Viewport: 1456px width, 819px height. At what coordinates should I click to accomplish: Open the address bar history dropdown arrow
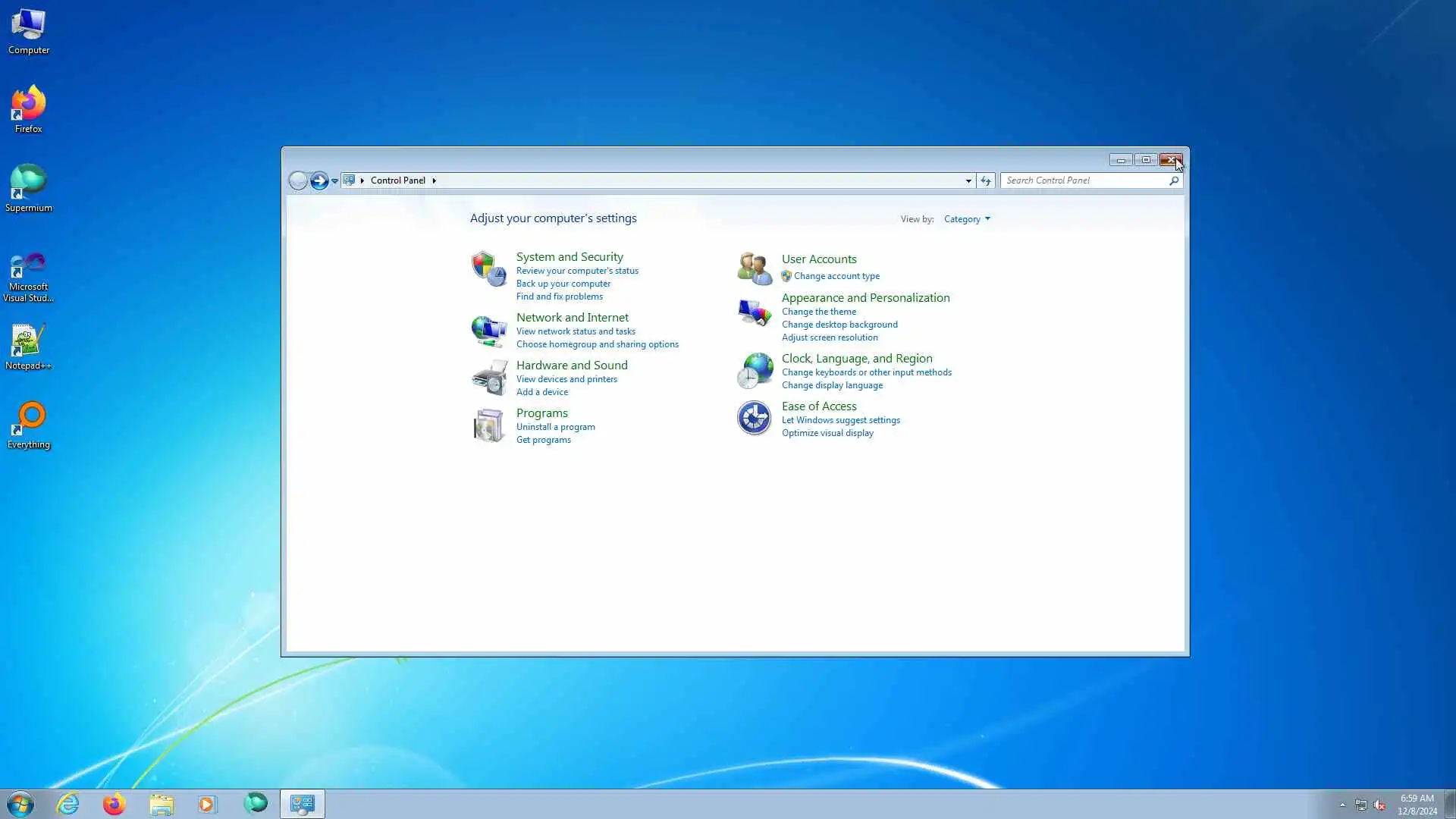pyautogui.click(x=968, y=180)
